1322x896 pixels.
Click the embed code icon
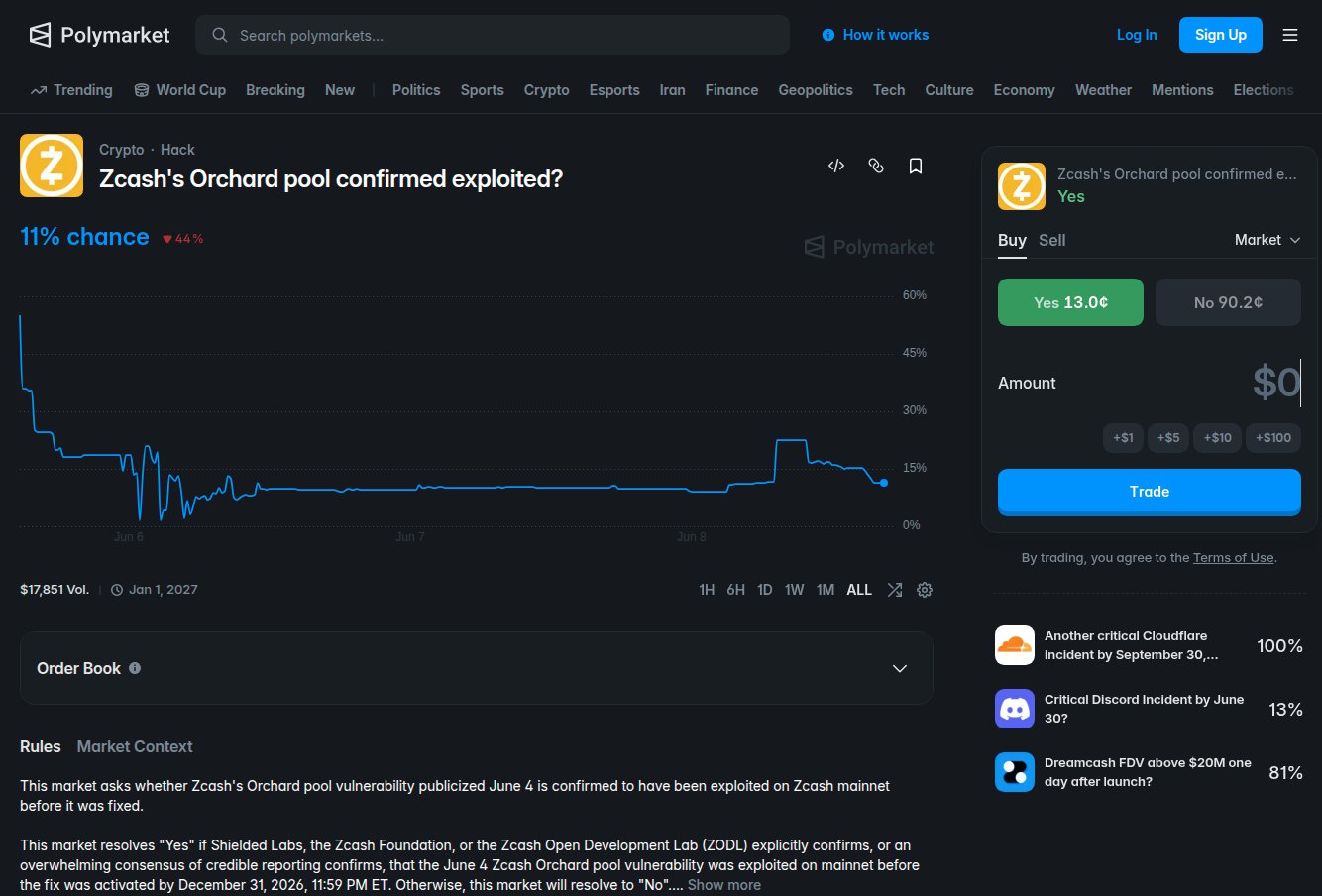[x=836, y=166]
